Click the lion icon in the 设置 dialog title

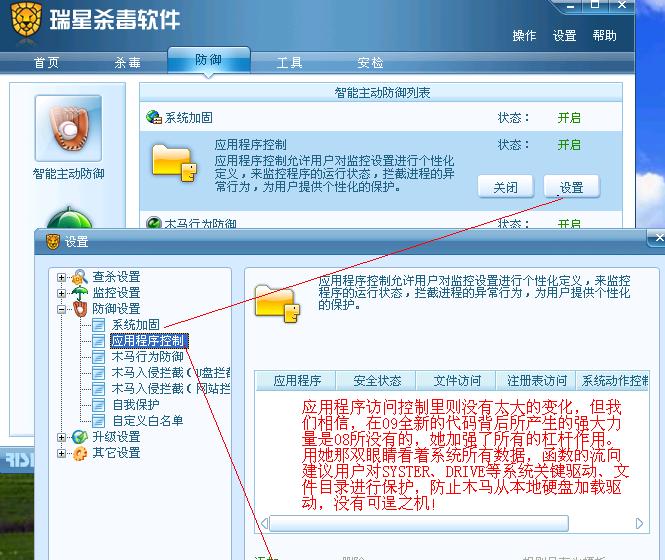[x=53, y=242]
